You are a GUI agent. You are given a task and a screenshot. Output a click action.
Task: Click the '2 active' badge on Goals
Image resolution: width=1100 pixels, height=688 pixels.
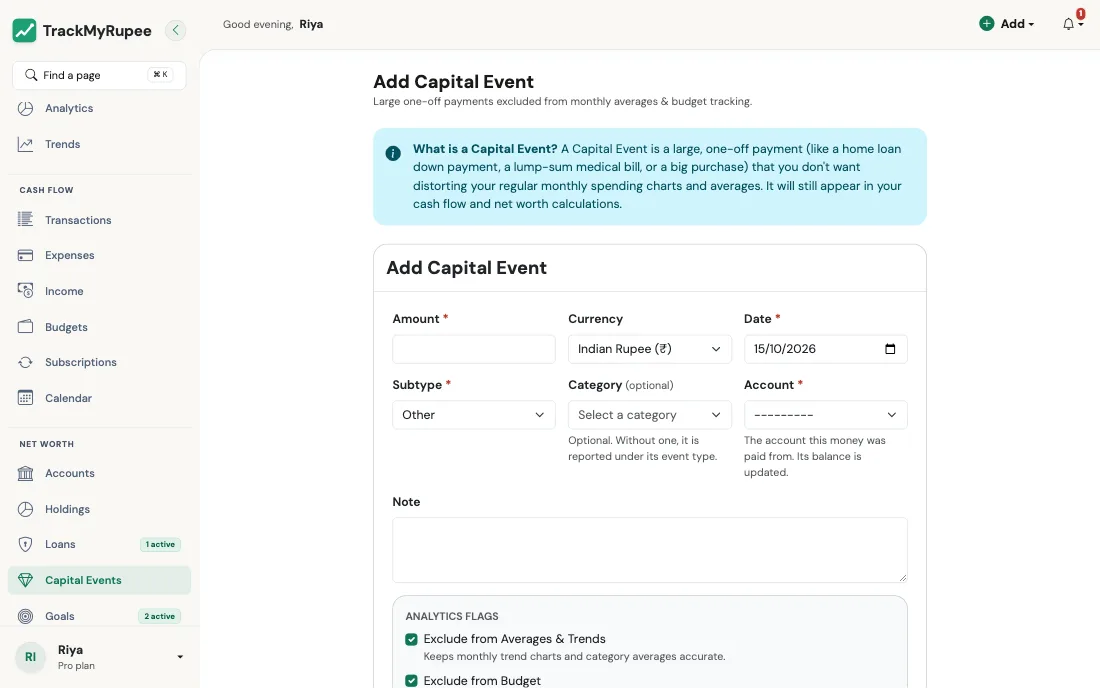point(159,616)
